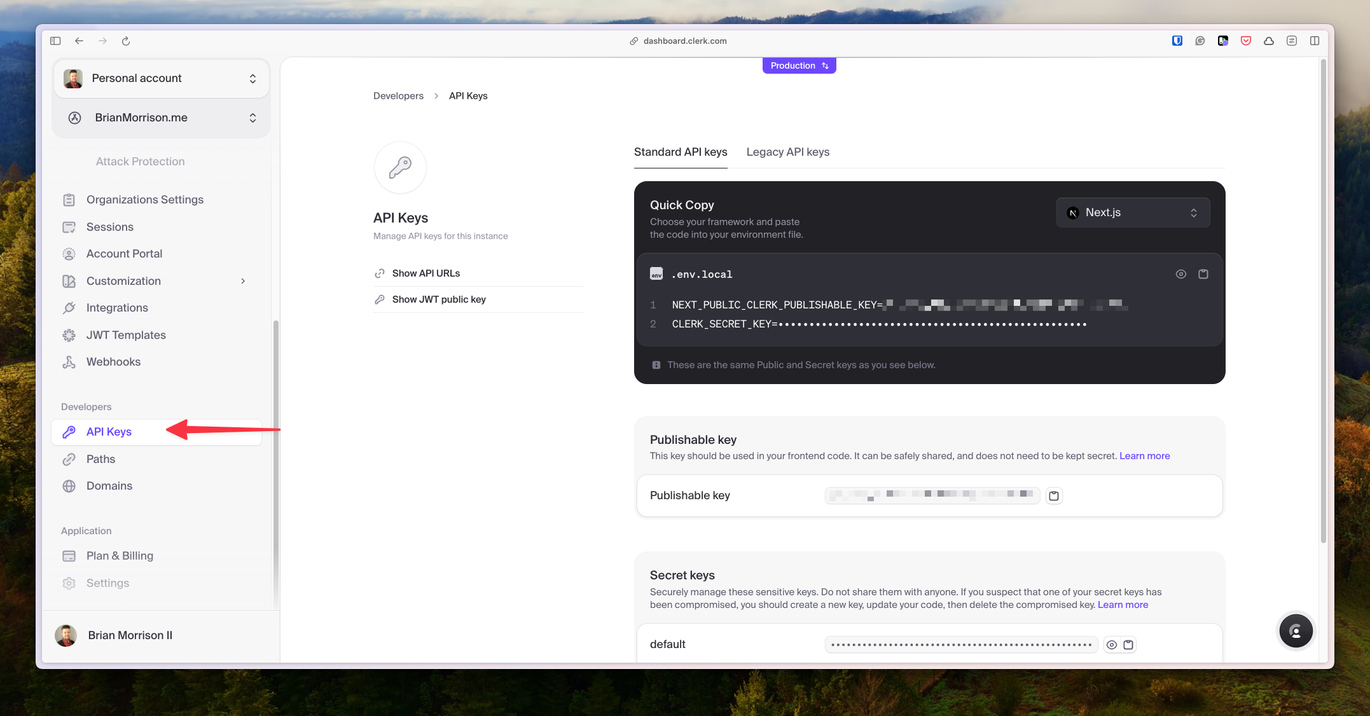Show the browser split view icon
The height and width of the screenshot is (716, 1370).
coord(1315,41)
